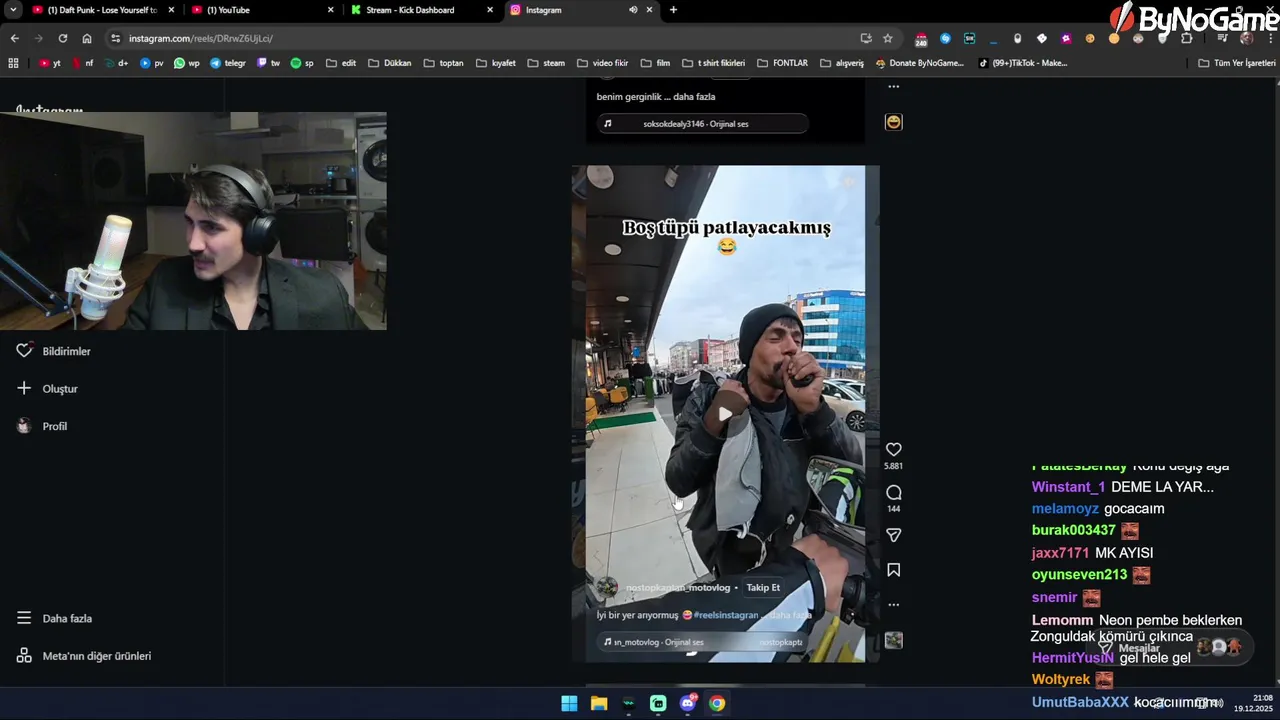Image resolution: width=1280 pixels, height=720 pixels.
Task: Click the Chrome taskbar icon
Action: coord(717,703)
